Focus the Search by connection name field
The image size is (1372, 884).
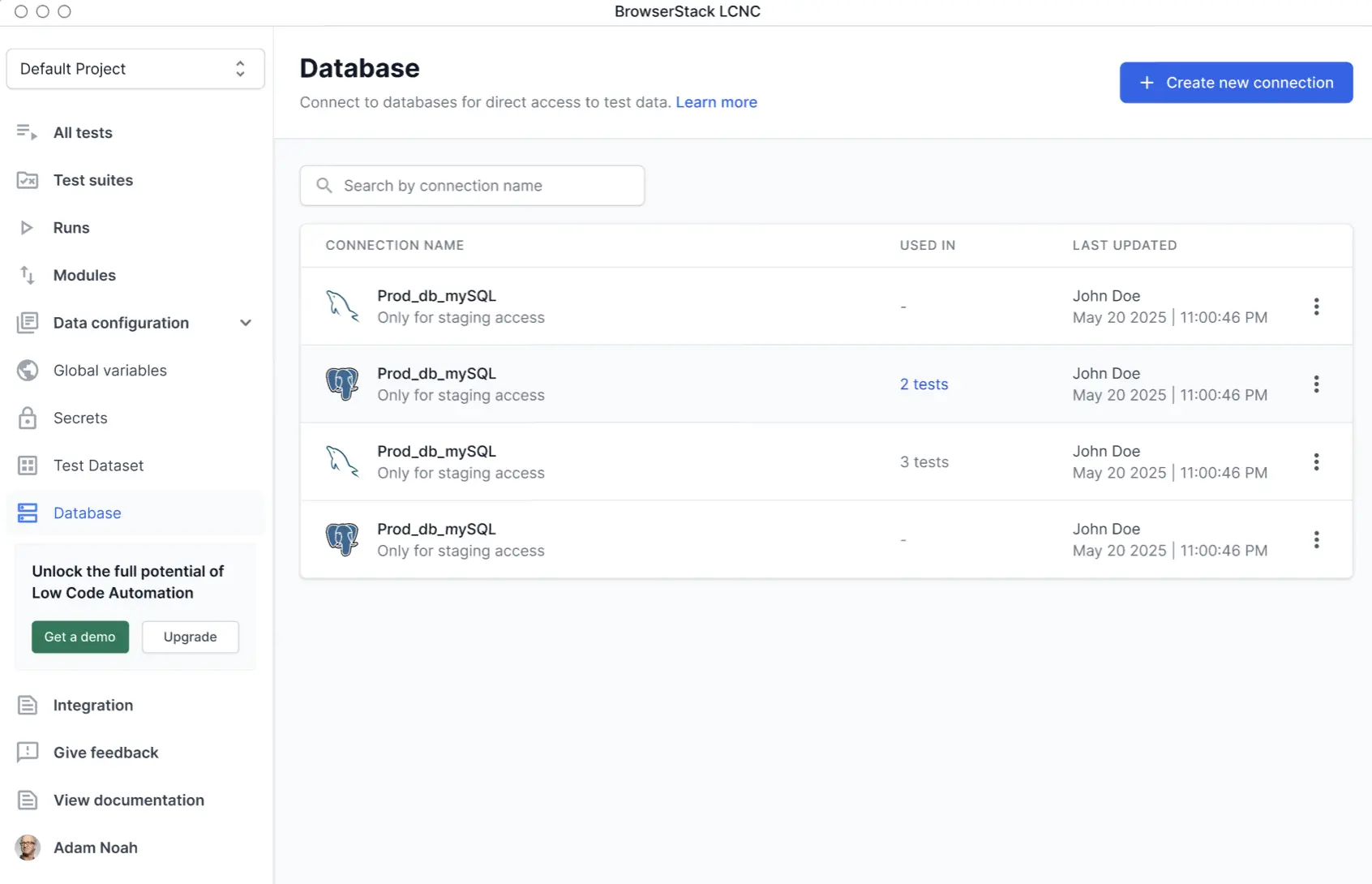click(472, 186)
